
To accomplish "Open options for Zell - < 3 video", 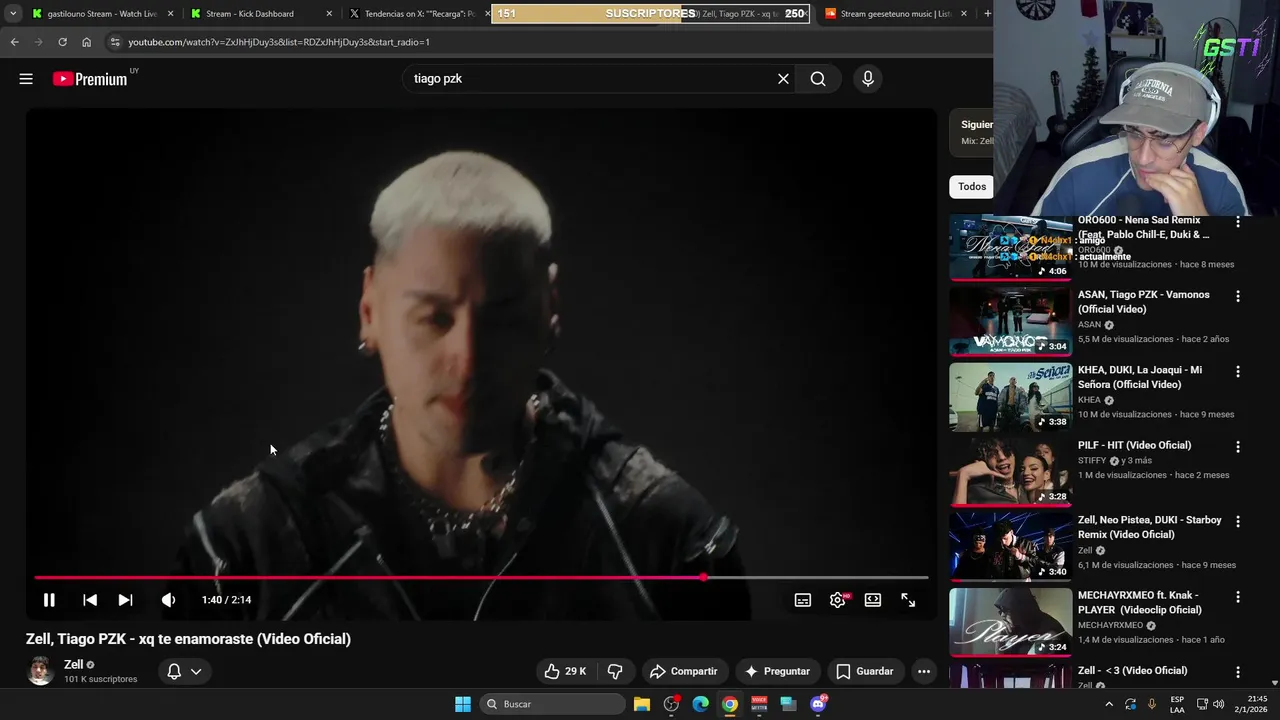I will coord(1238,672).
